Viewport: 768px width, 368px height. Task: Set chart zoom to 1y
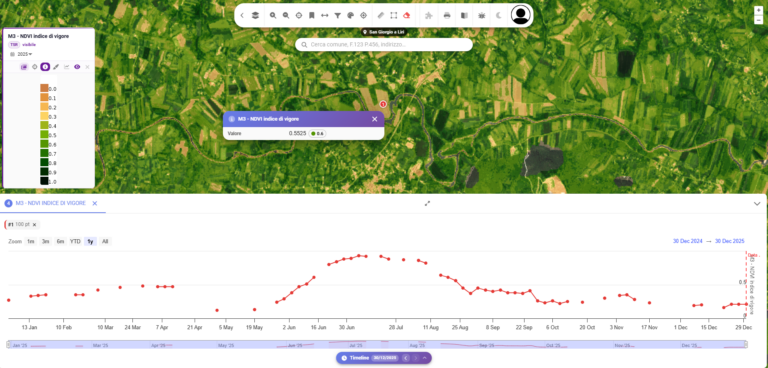click(90, 242)
